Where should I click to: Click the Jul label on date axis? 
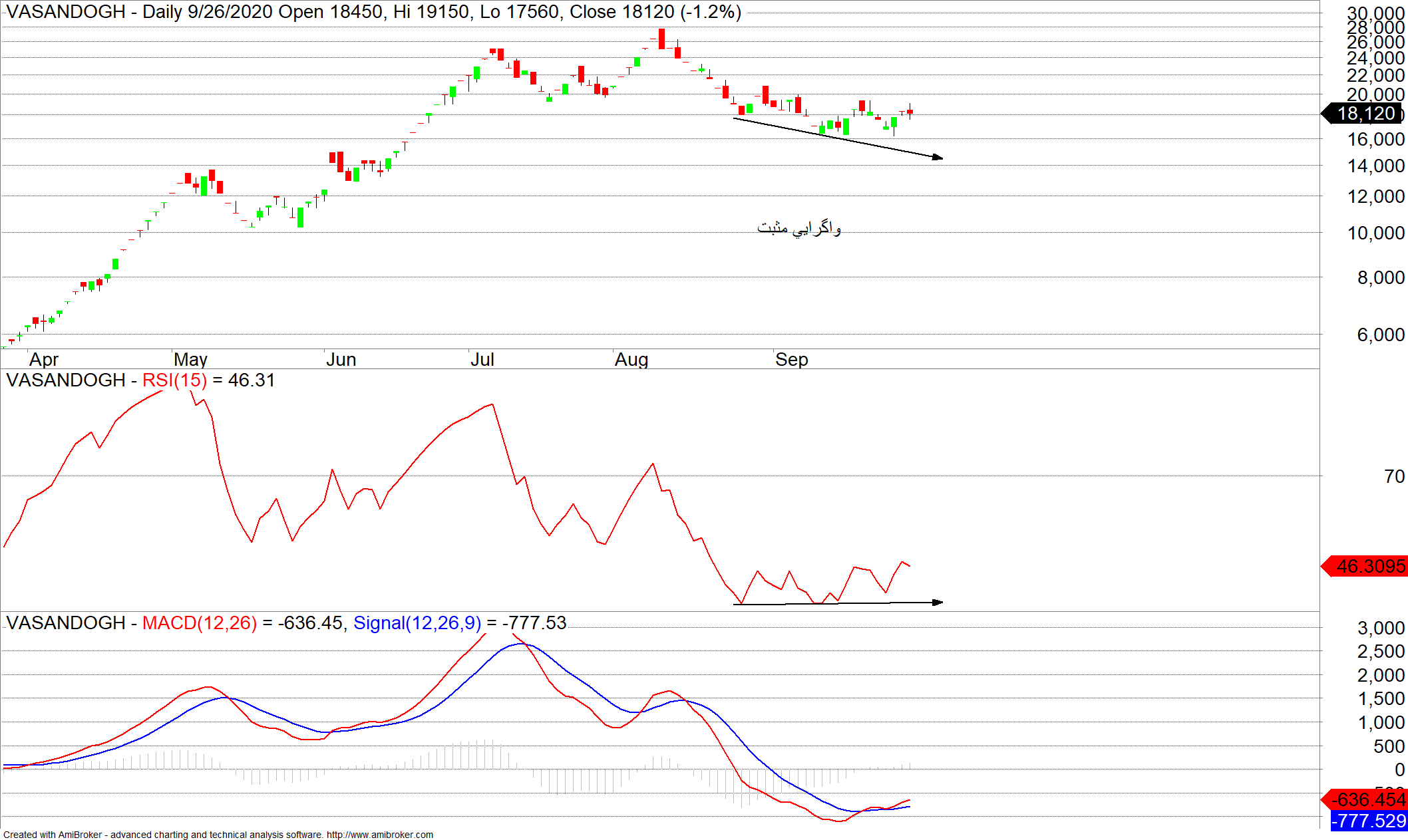click(x=482, y=360)
